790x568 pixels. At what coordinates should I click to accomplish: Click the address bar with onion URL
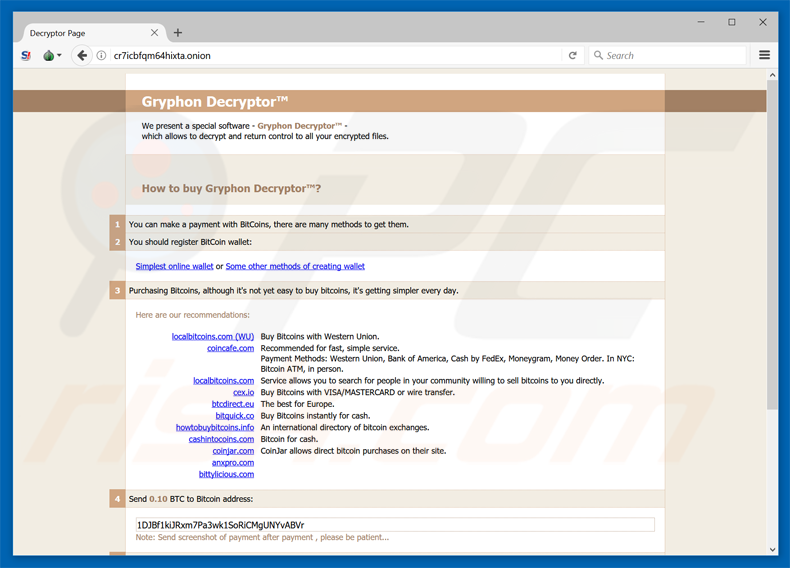335,55
